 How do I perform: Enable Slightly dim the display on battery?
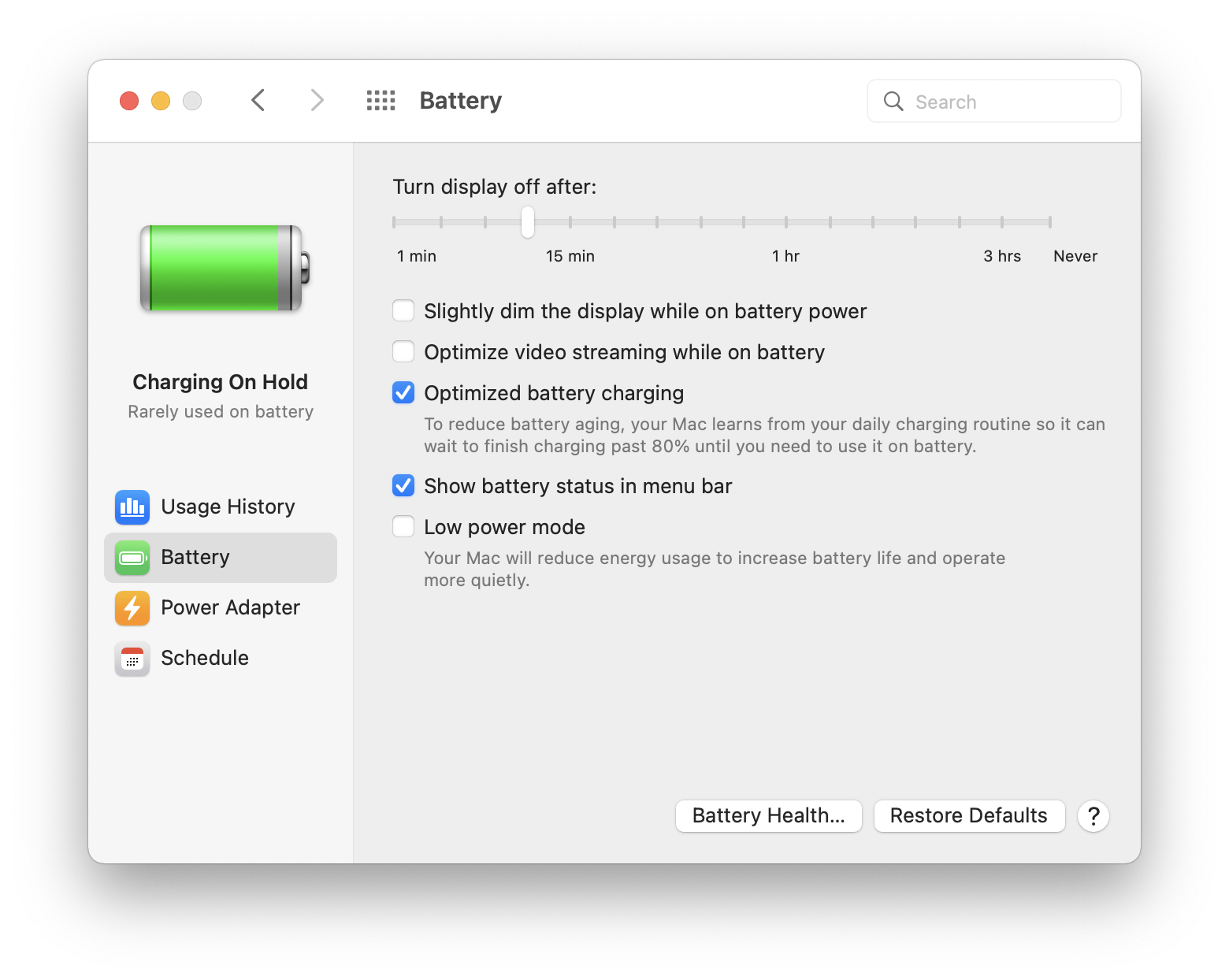point(403,310)
